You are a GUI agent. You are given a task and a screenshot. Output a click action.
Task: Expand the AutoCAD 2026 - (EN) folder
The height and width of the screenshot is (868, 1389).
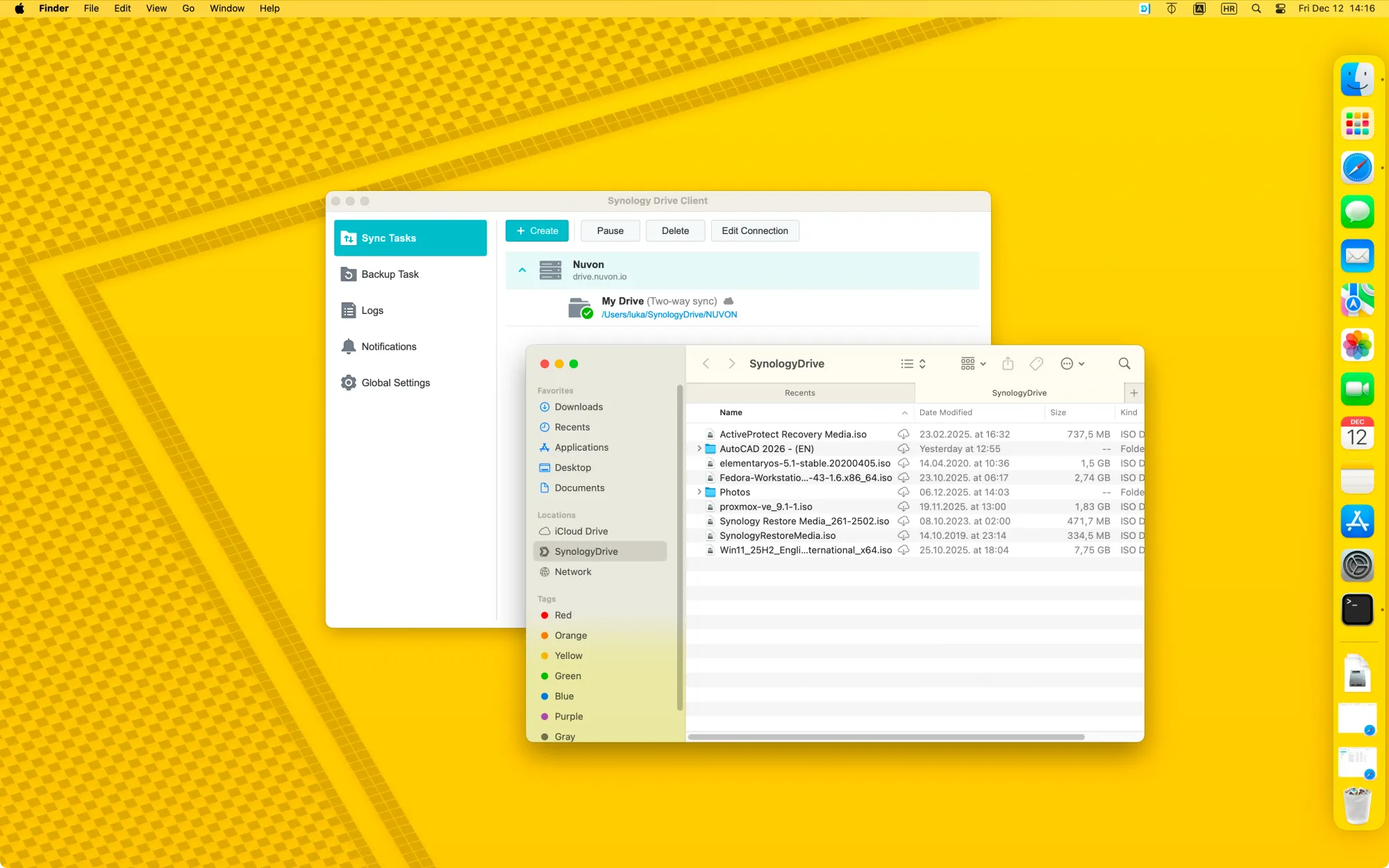coord(699,449)
